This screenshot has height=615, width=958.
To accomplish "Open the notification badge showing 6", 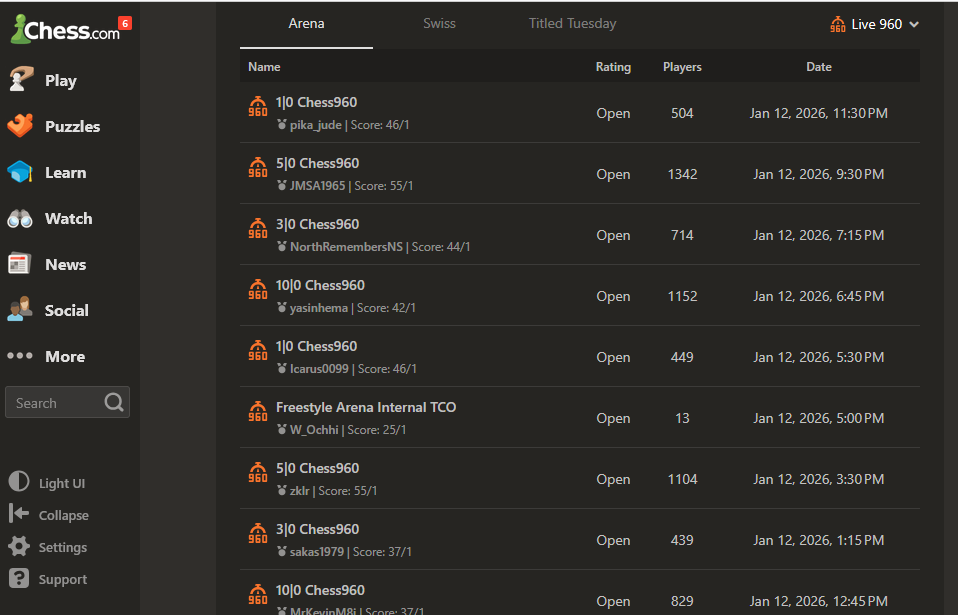I will (124, 22).
